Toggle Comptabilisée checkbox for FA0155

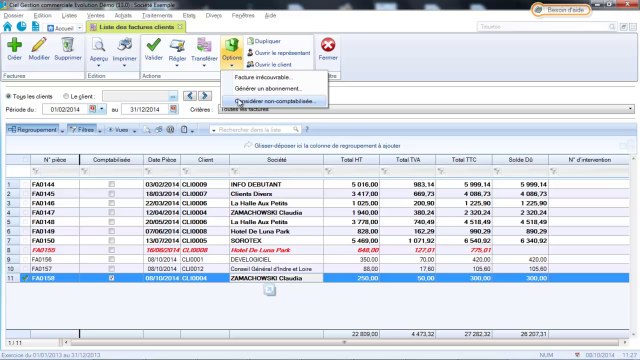(x=111, y=250)
